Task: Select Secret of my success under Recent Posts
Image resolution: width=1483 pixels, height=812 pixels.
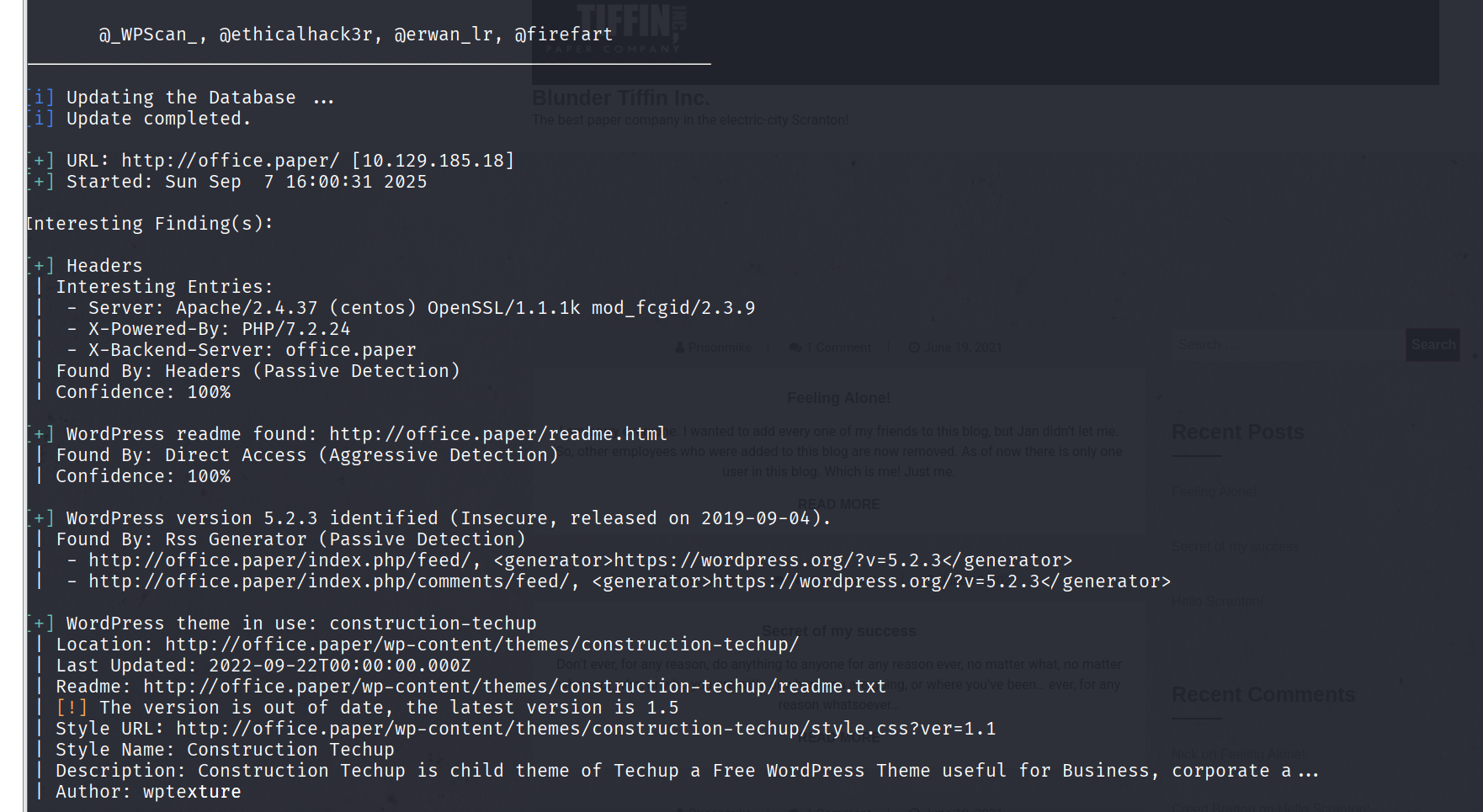Action: (x=1235, y=546)
